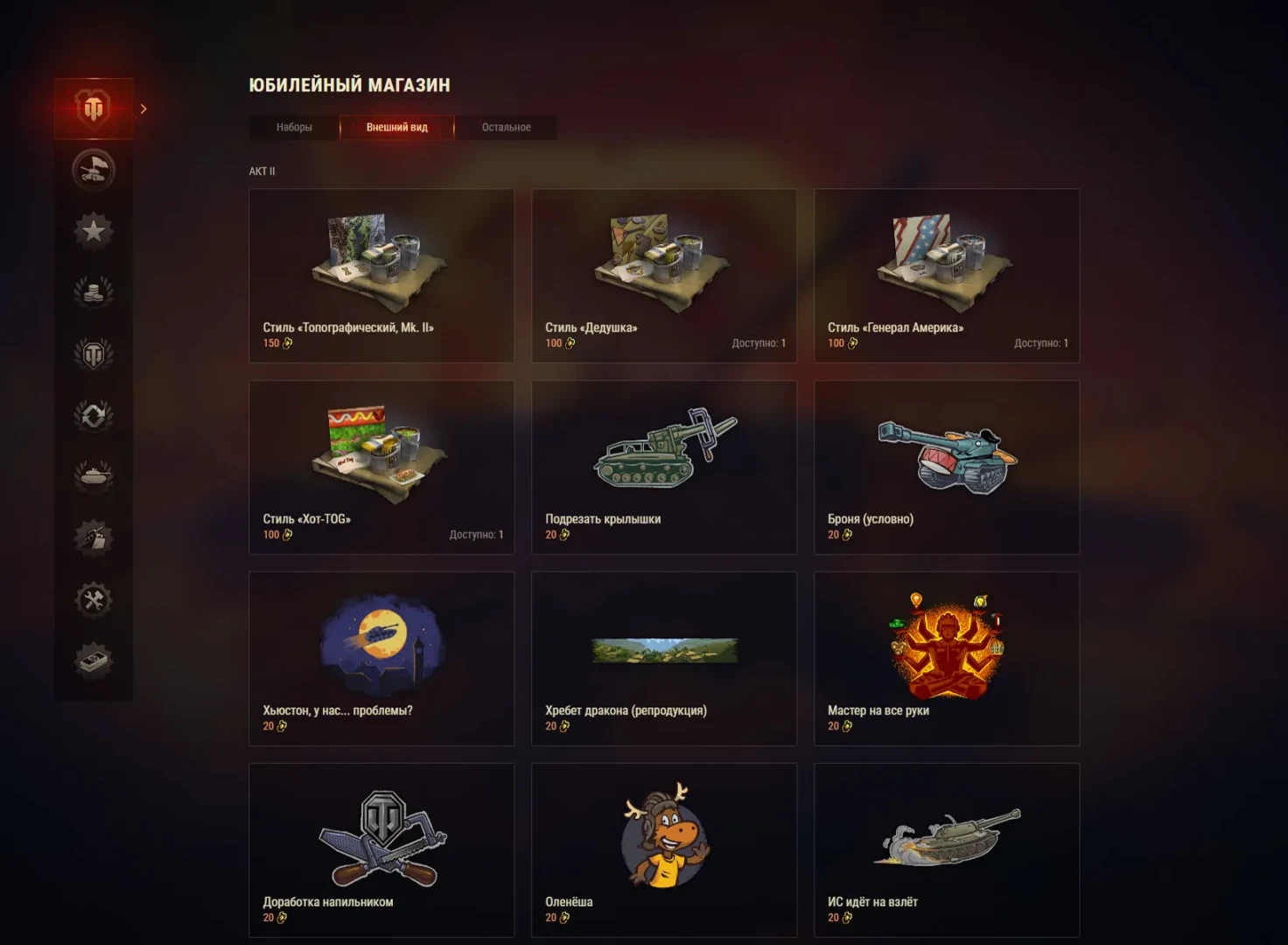
Task: Select the cash banknotes sidebar icon
Action: tap(94, 661)
